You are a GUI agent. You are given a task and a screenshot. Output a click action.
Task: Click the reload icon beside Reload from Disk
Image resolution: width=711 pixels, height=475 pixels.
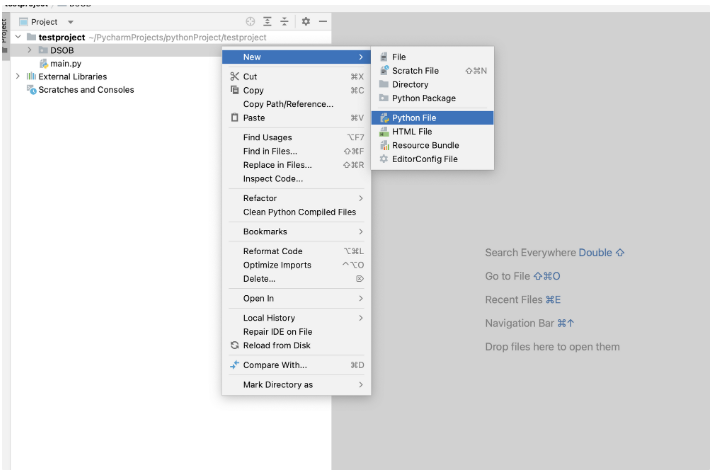tap(234, 345)
